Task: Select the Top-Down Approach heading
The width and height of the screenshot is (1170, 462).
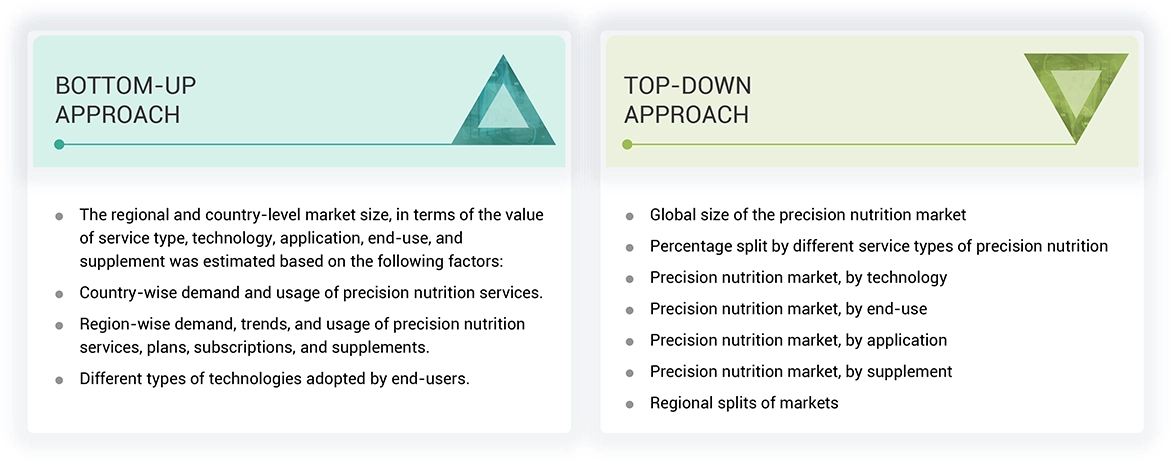Action: click(x=687, y=99)
